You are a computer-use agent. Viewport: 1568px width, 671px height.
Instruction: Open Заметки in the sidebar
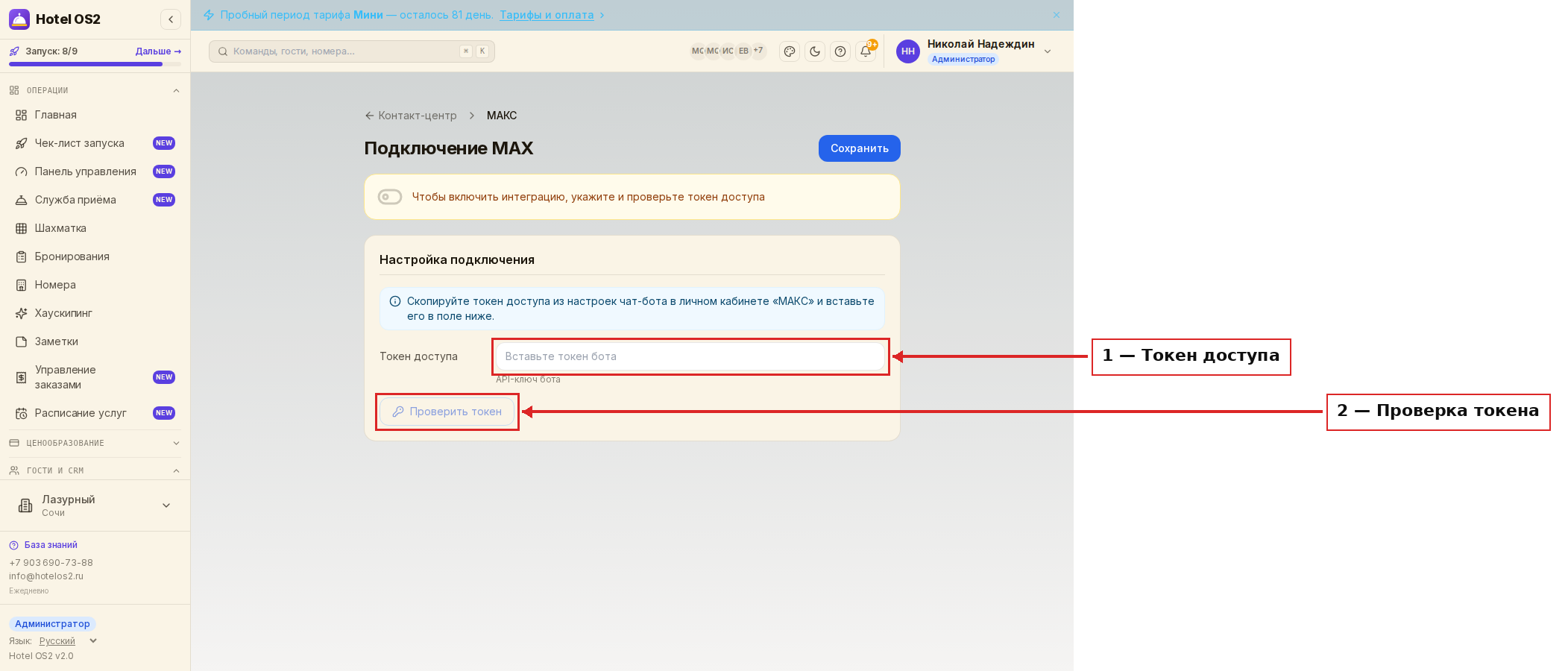pyautogui.click(x=95, y=341)
